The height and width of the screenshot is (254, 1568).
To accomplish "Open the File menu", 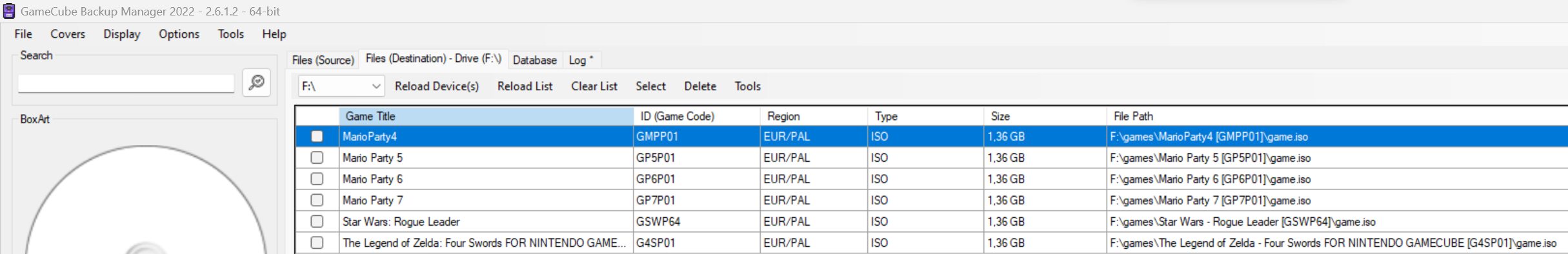I will click(23, 34).
